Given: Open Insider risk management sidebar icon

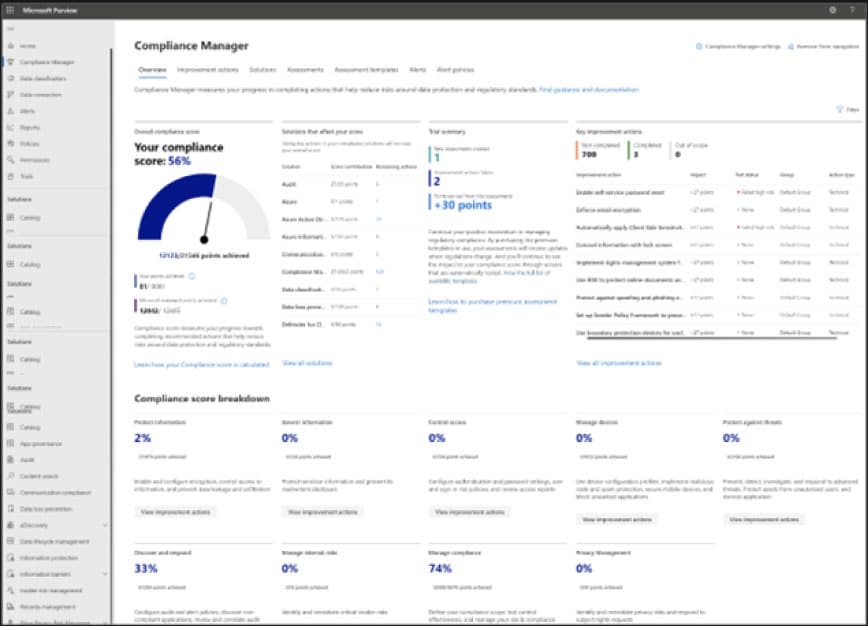Looking at the screenshot, I should click(x=11, y=590).
